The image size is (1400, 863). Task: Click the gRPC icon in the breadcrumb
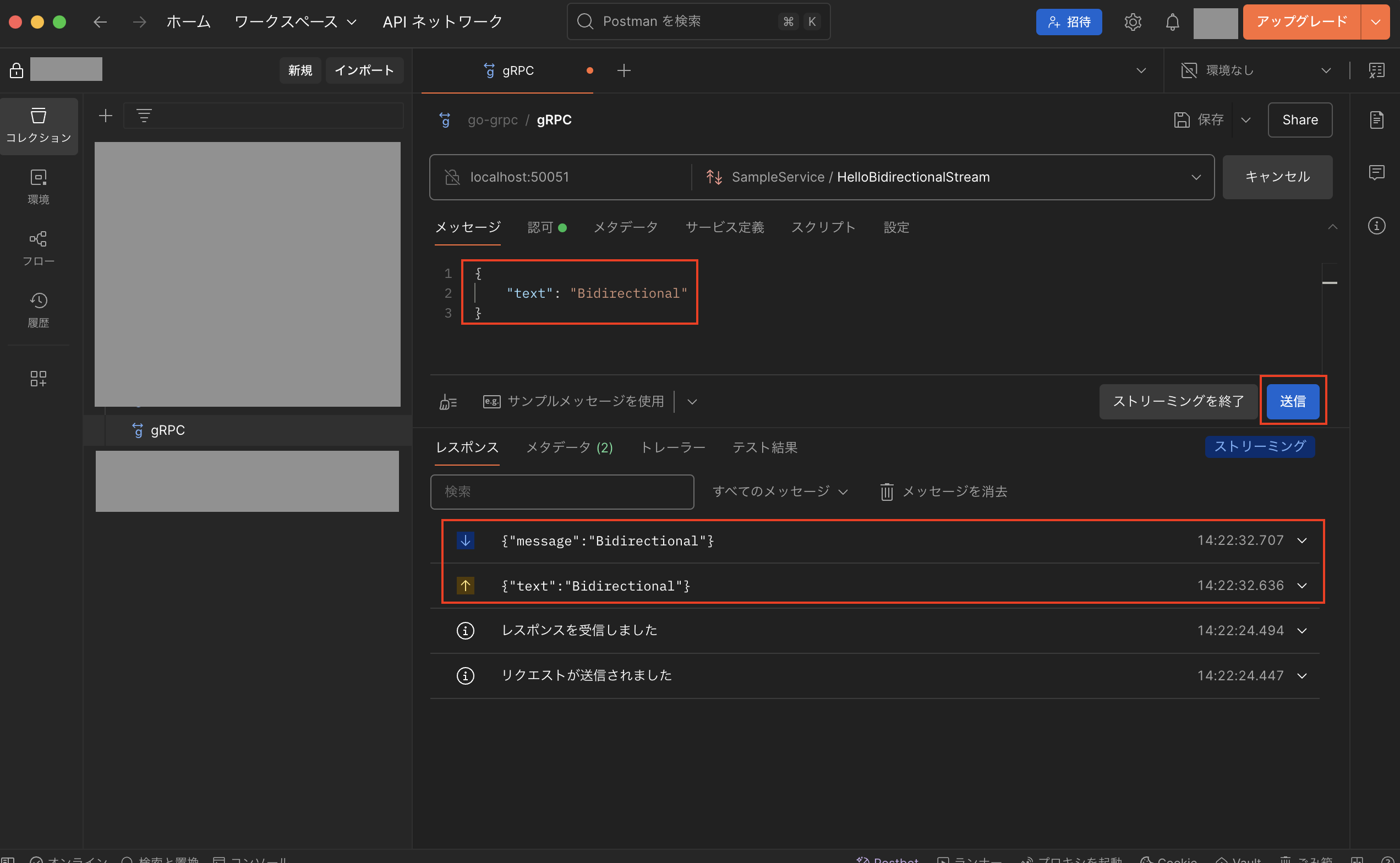tap(445, 120)
